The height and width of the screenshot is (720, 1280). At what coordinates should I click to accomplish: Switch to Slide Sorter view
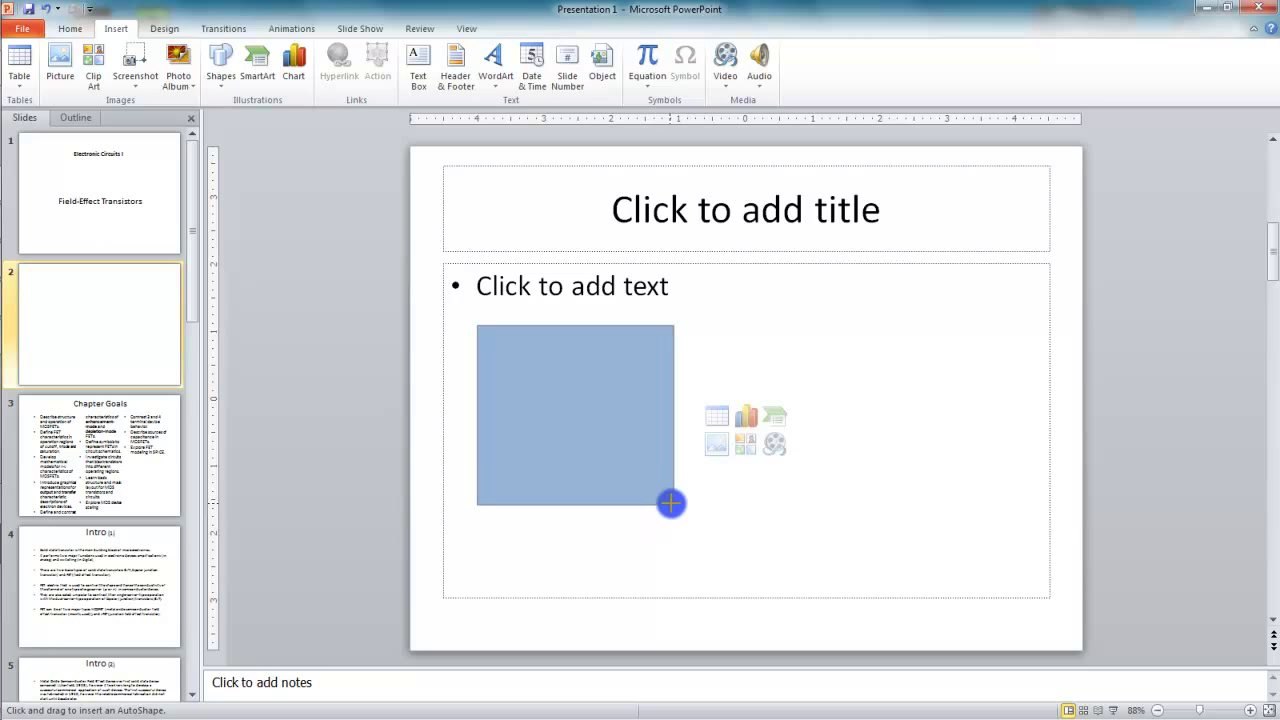(1083, 710)
